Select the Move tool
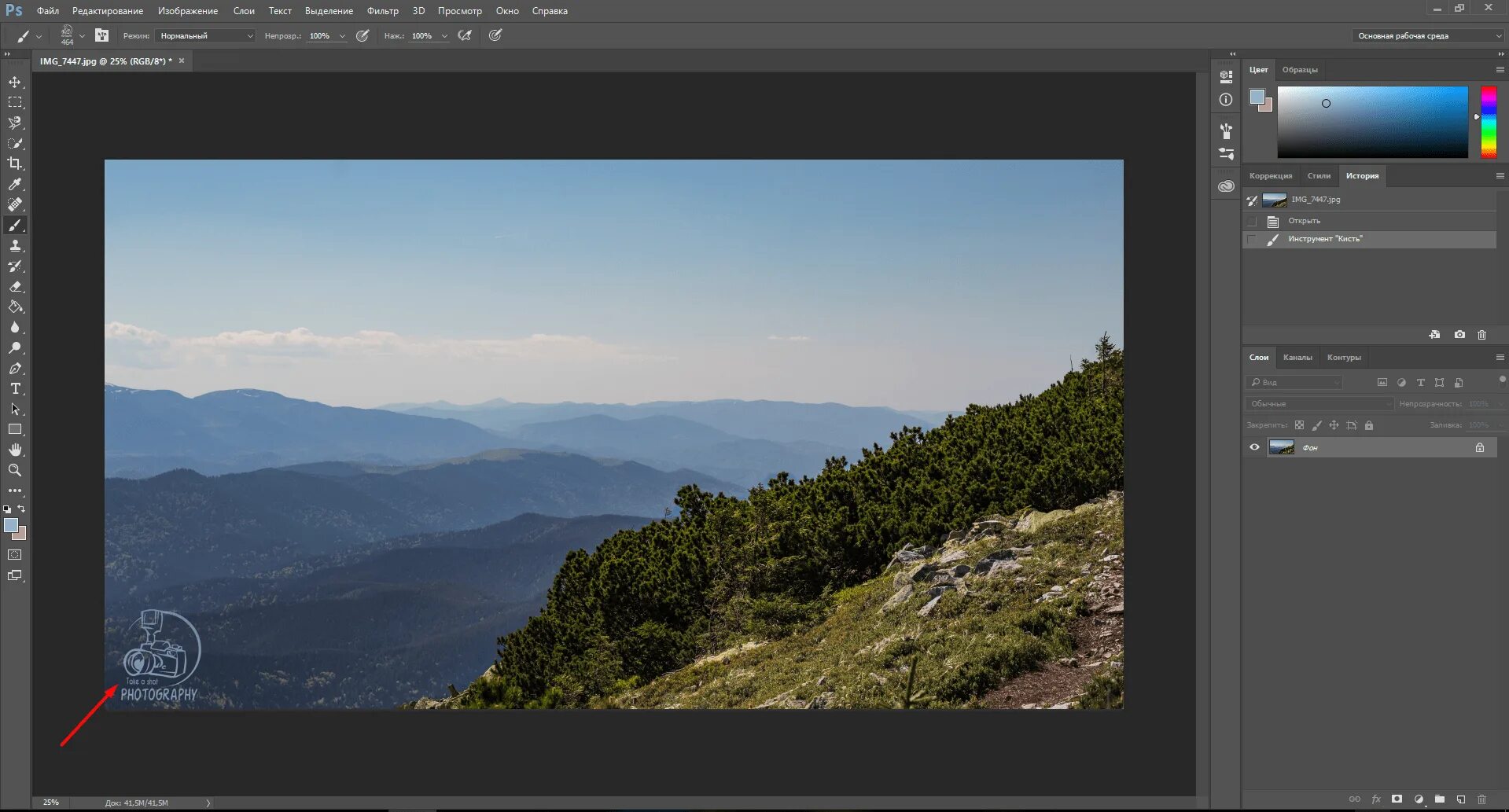The image size is (1509, 812). (x=15, y=82)
